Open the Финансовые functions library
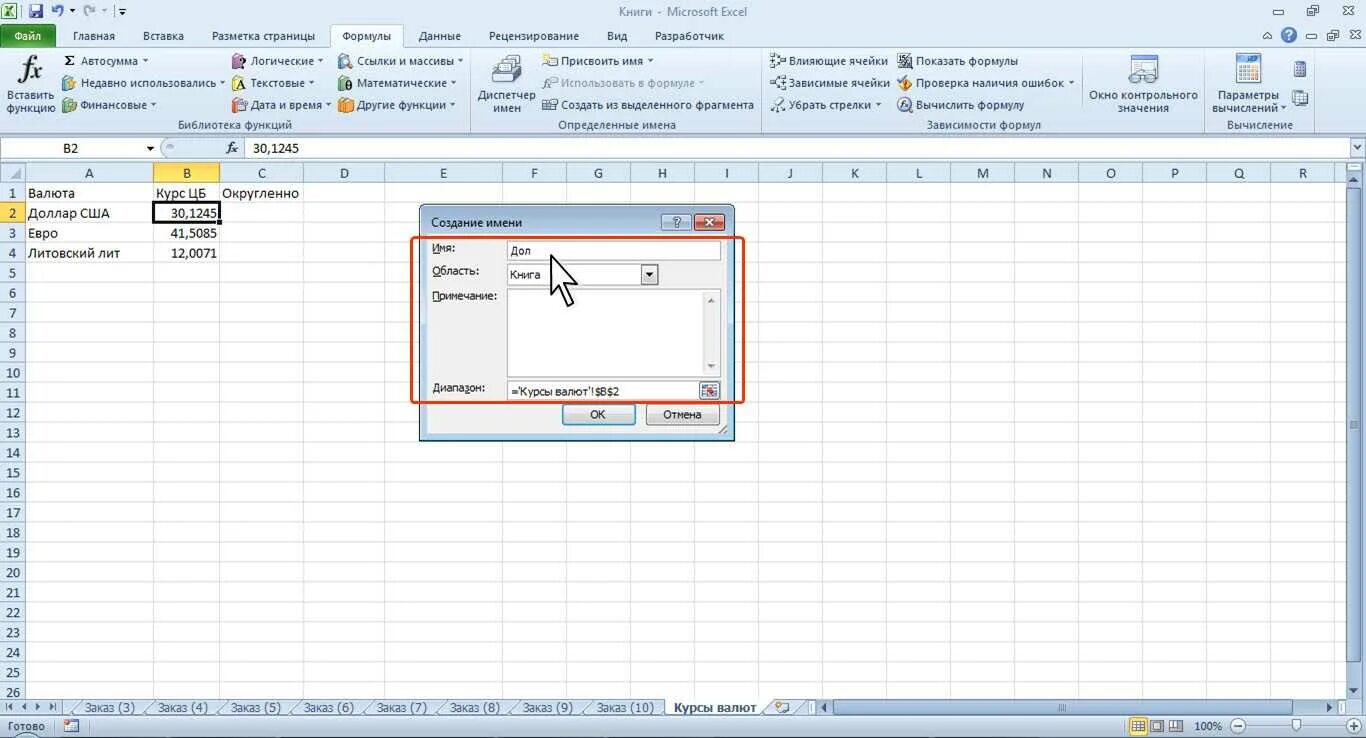 109,105
